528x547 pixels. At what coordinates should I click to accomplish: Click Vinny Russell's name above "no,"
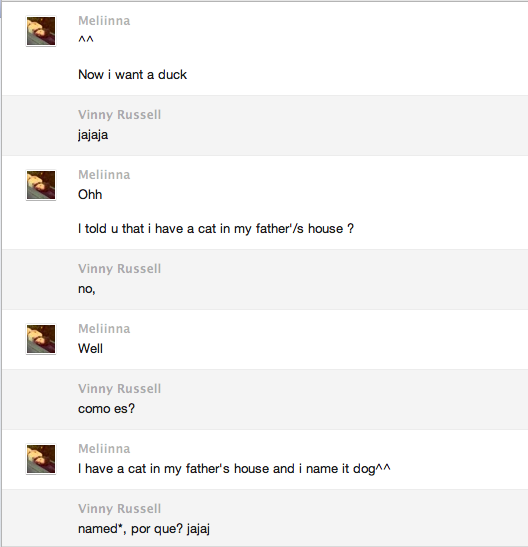119,269
